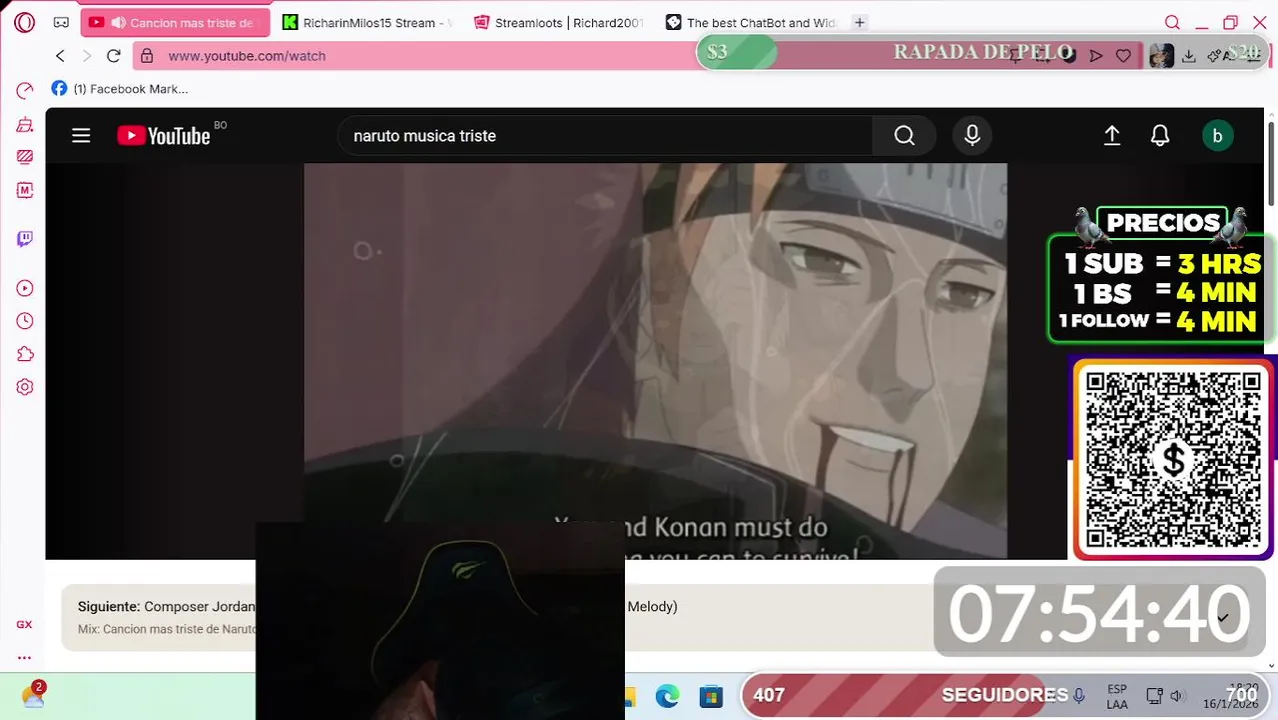Open downloads icon in address bar

click(x=1189, y=56)
